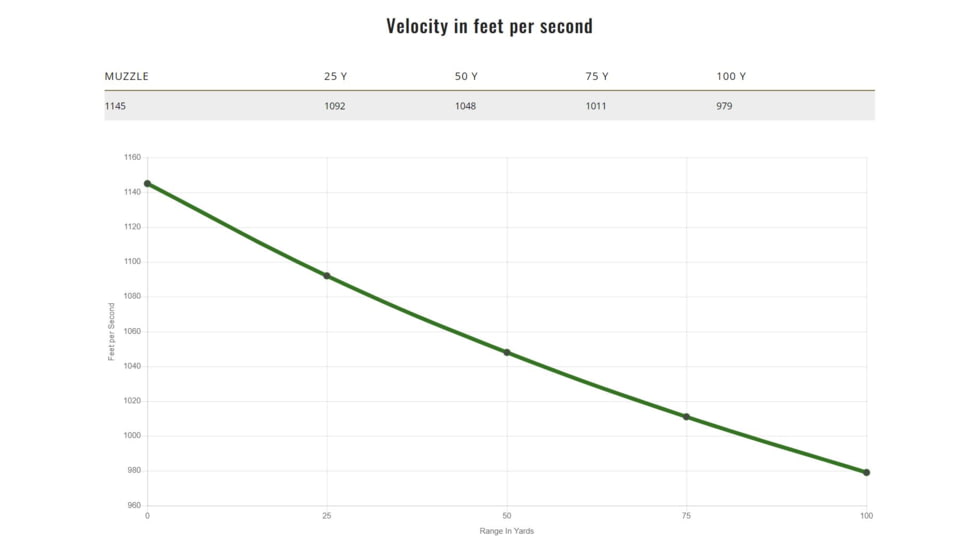
Task: Click the "Range In Yards" axis title
Action: point(506,531)
